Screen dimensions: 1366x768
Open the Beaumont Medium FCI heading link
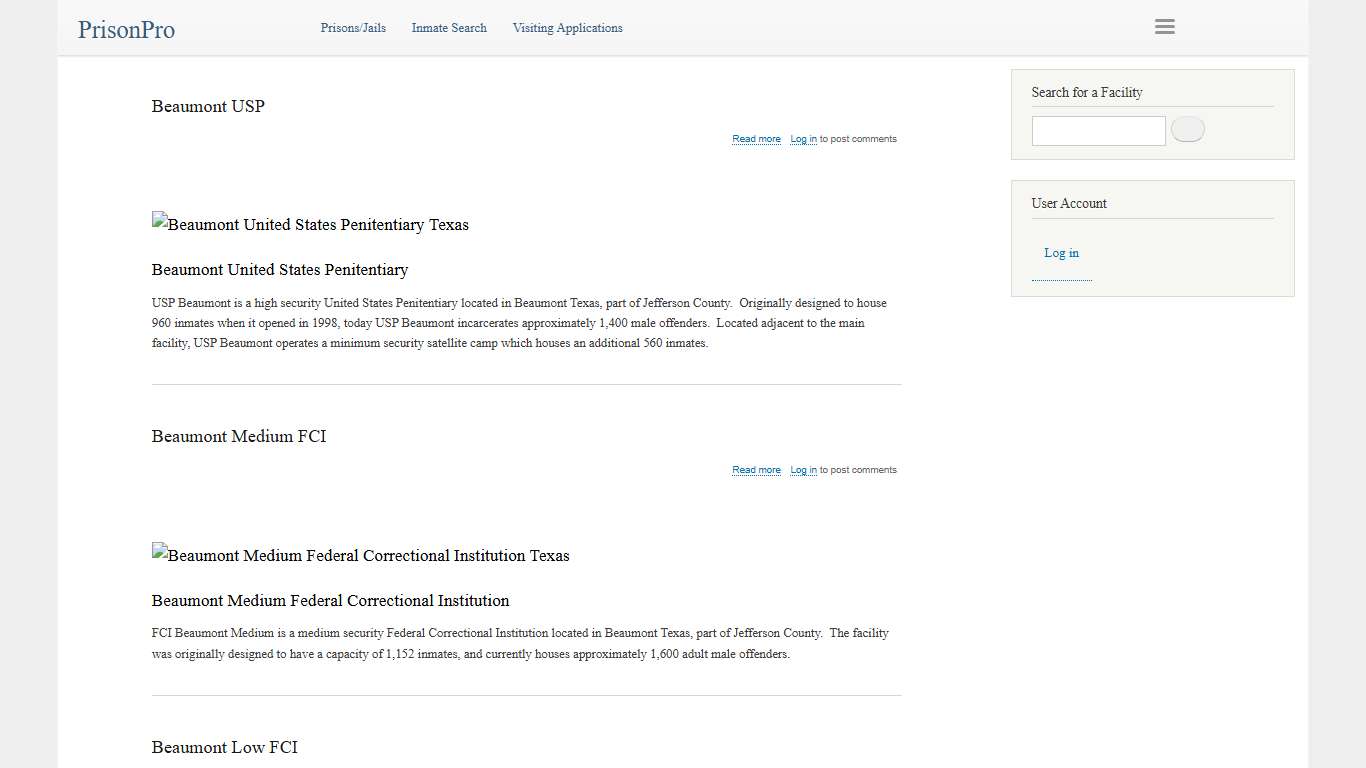tap(239, 436)
